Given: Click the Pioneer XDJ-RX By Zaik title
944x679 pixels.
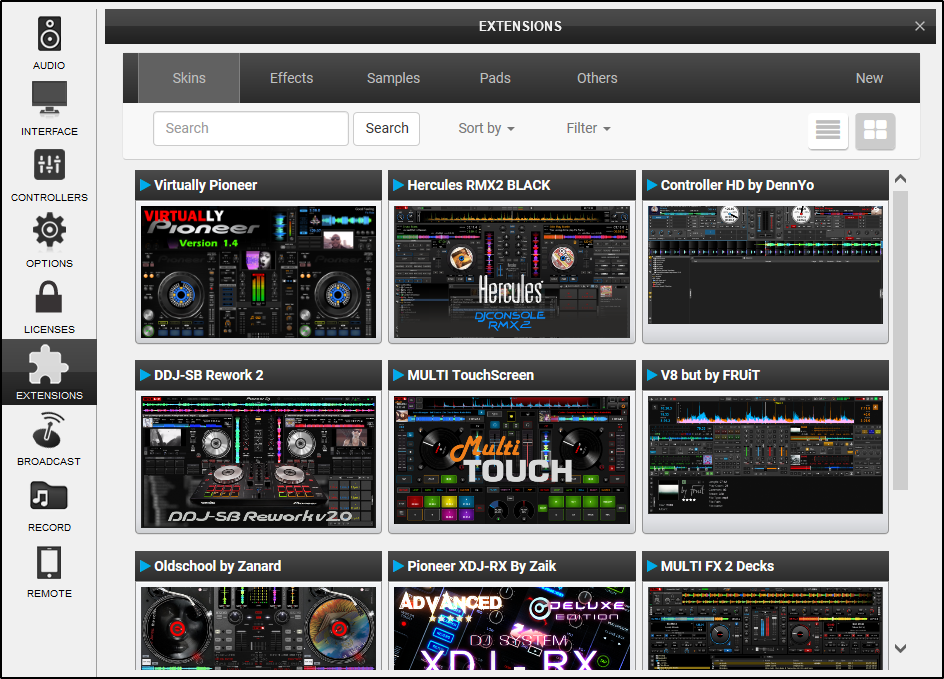Looking at the screenshot, I should coord(482,566).
